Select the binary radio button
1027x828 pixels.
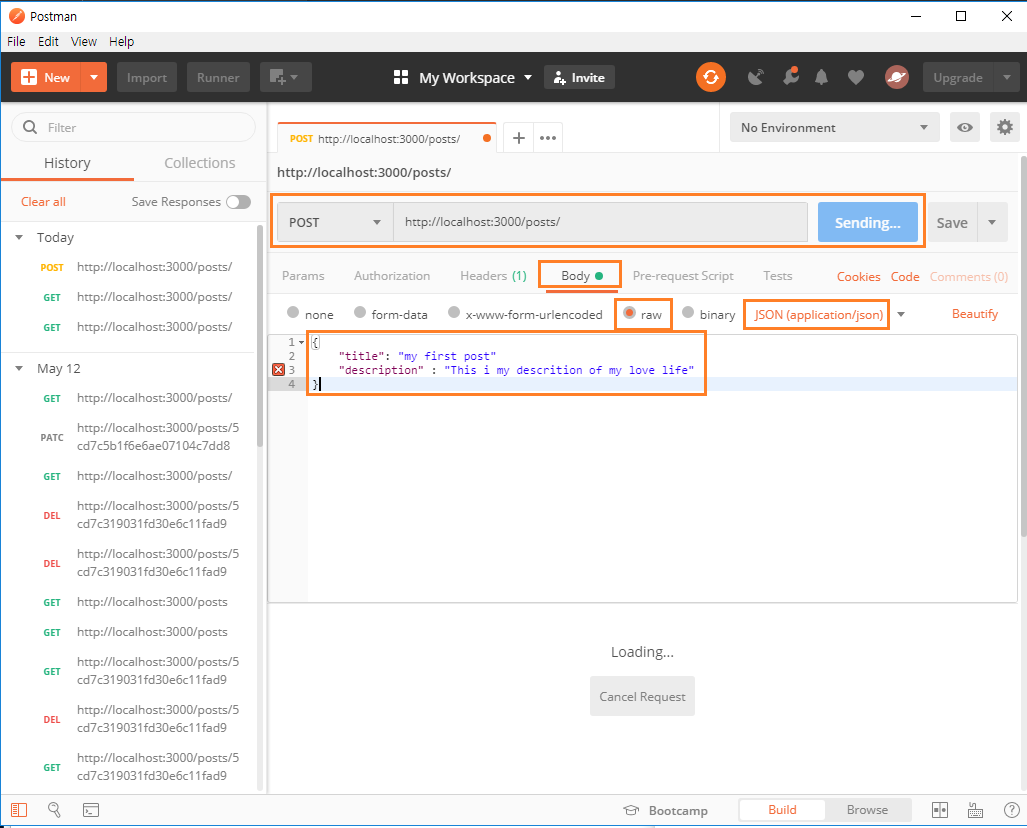pyautogui.click(x=688, y=312)
